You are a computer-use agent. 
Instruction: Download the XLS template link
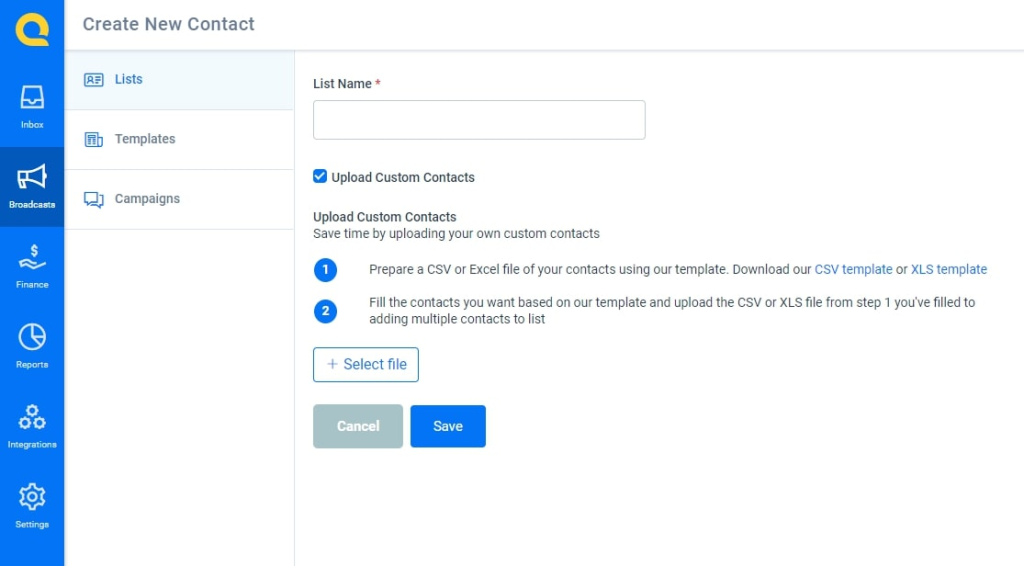click(948, 269)
